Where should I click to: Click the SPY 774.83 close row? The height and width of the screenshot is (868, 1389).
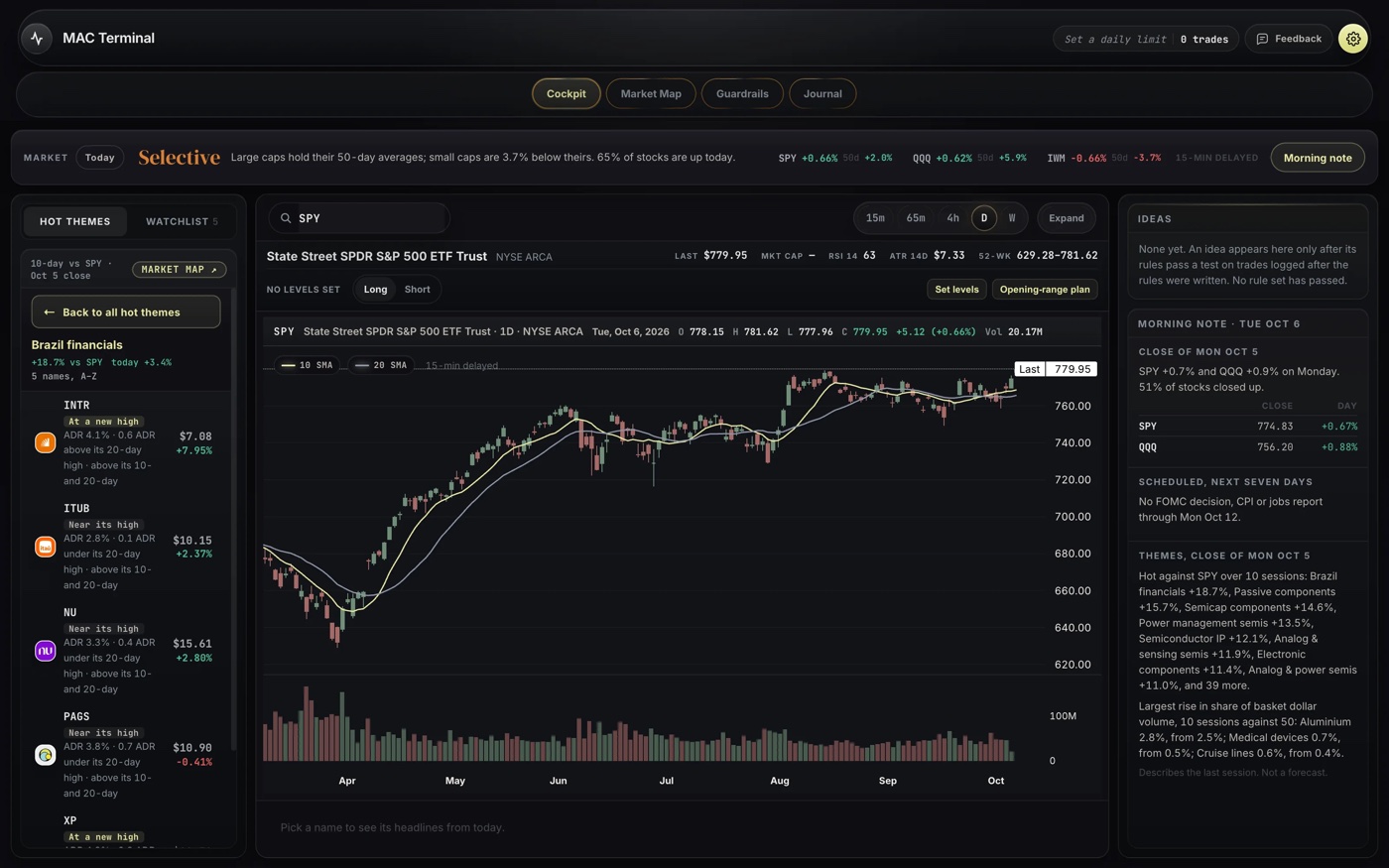coord(1248,427)
